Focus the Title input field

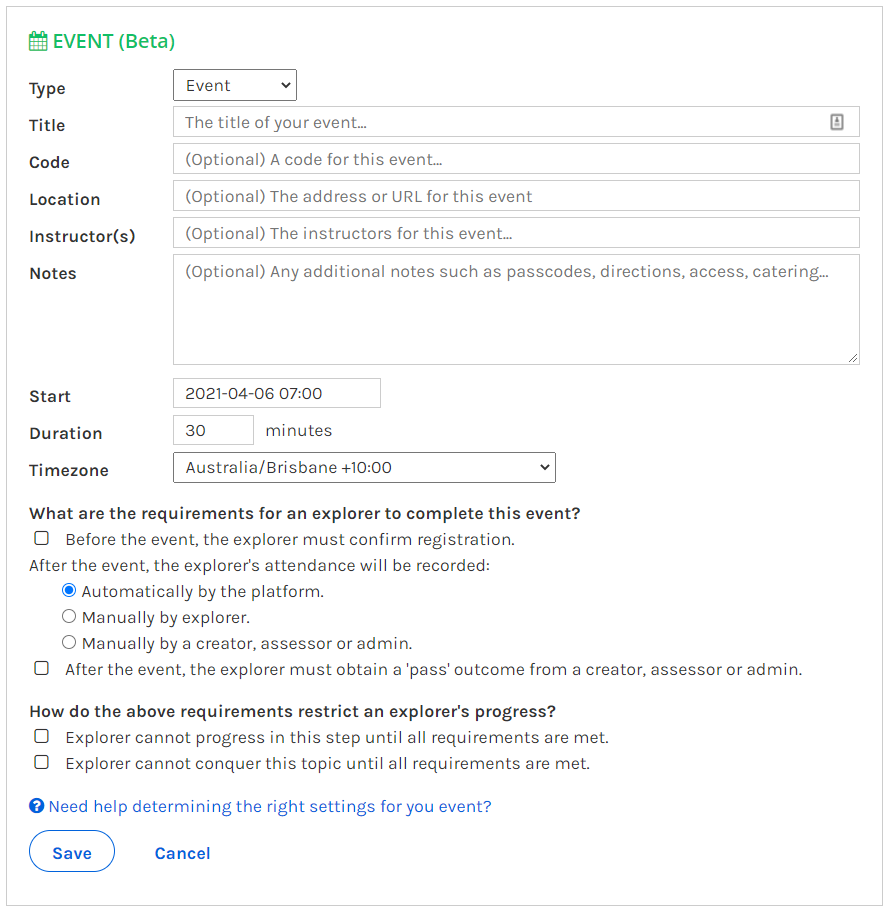click(x=516, y=122)
